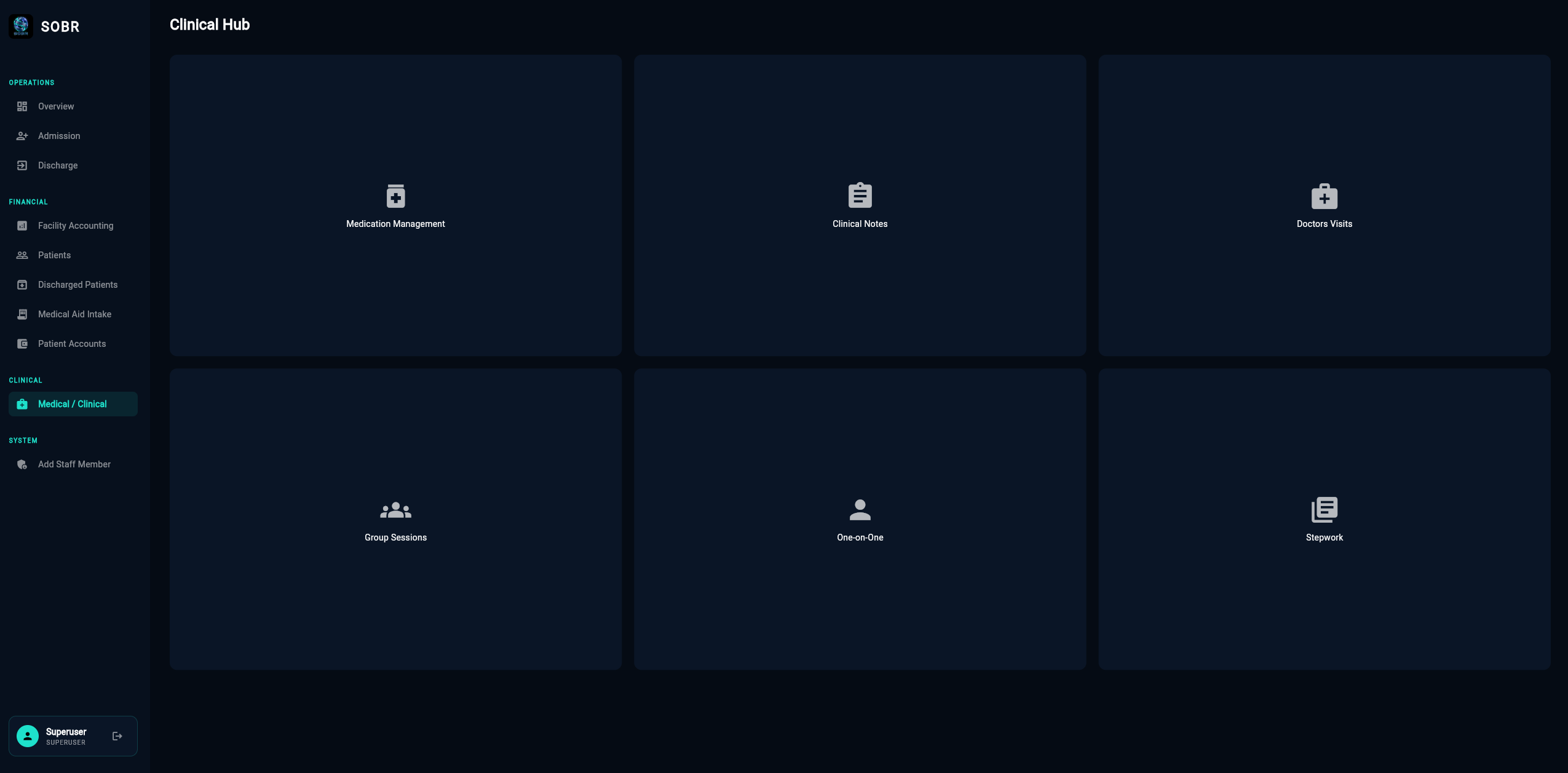Select Discharge in the Operations section
This screenshot has height=773, width=1568.
(73, 165)
